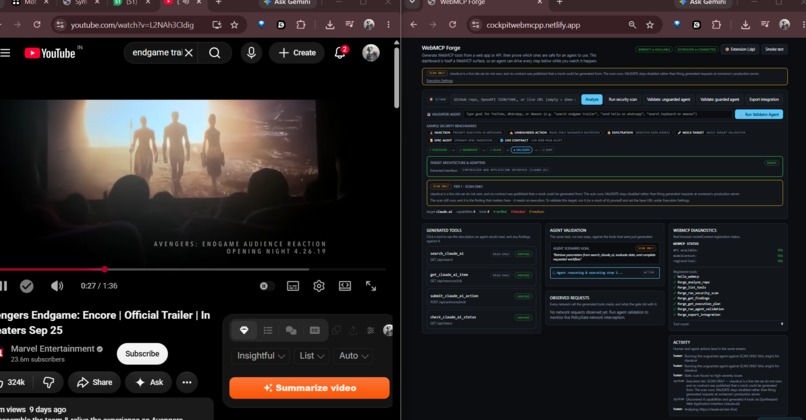Image resolution: width=806 pixels, height=420 pixels.
Task: Open more actions three-dot menu
Action: [x=187, y=382]
